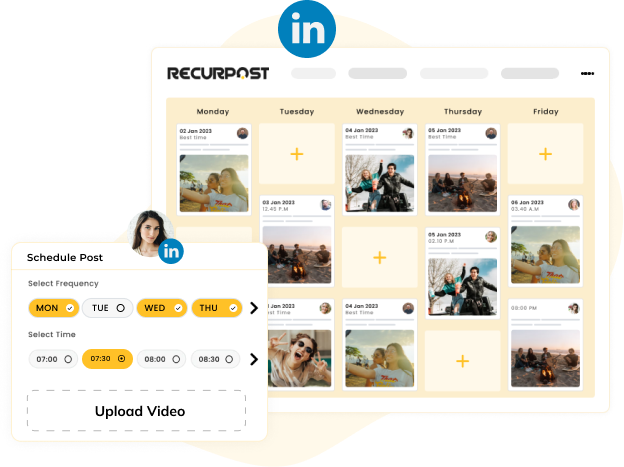The width and height of the screenshot is (624, 467).
Task: Show more times with the time row arrow
Action: [x=254, y=359]
